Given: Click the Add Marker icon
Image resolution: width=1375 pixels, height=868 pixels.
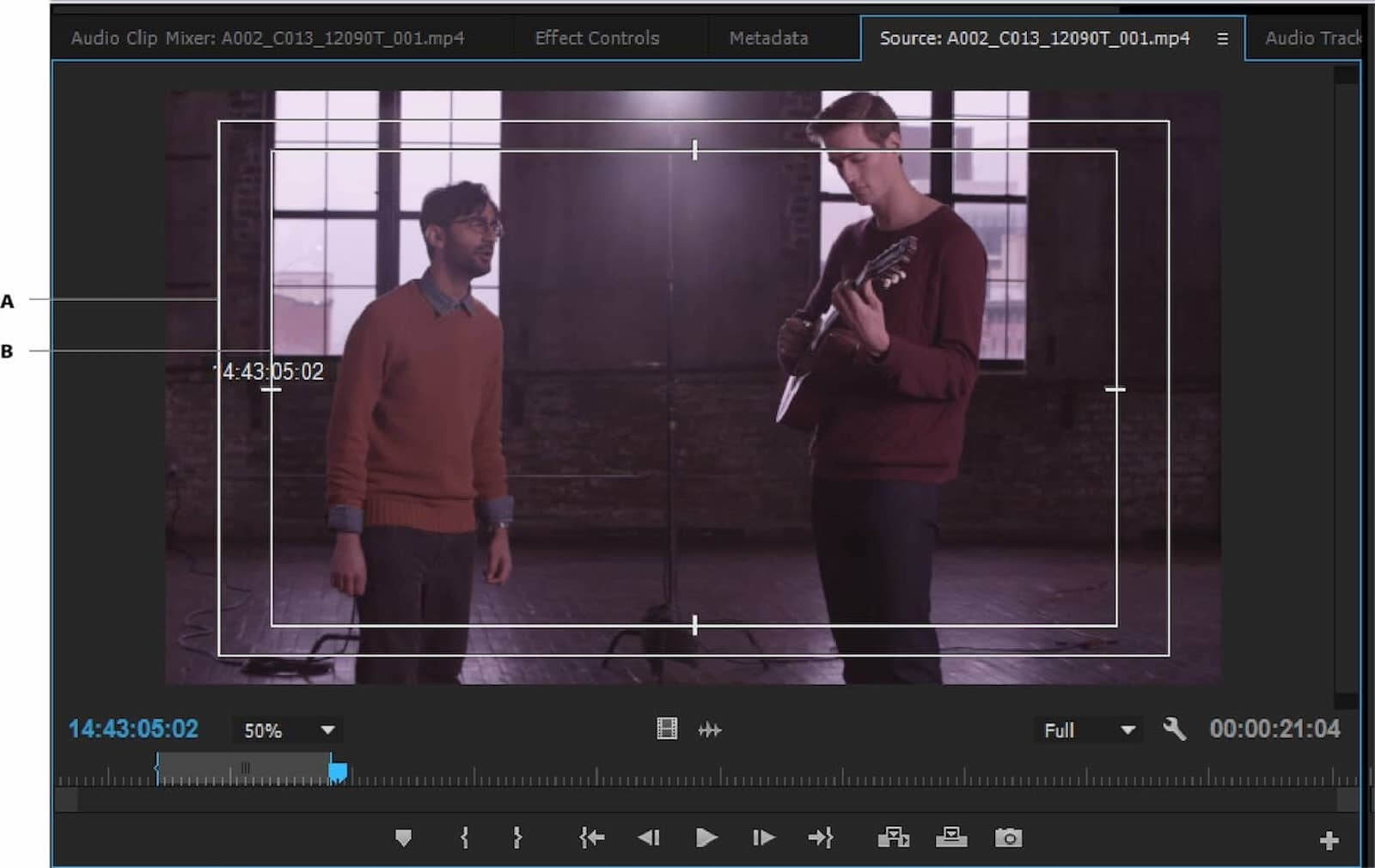Looking at the screenshot, I should [403, 838].
